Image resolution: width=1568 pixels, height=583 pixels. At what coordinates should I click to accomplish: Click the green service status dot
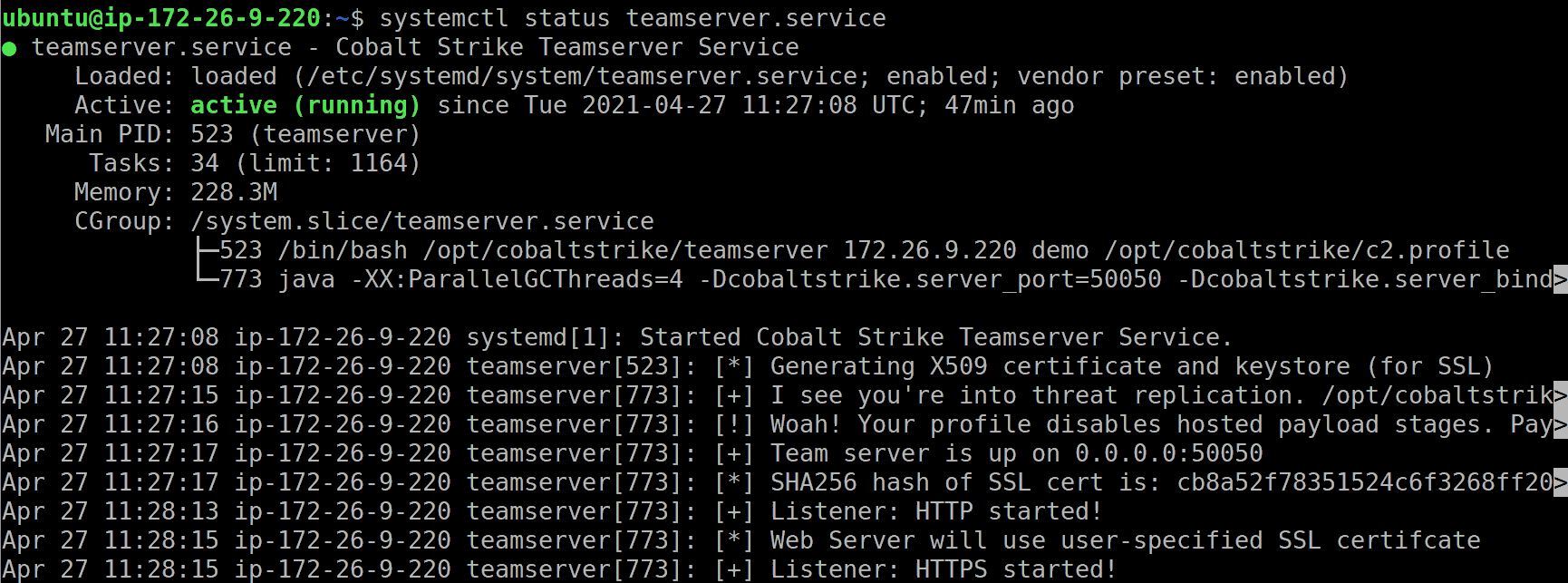point(10,48)
